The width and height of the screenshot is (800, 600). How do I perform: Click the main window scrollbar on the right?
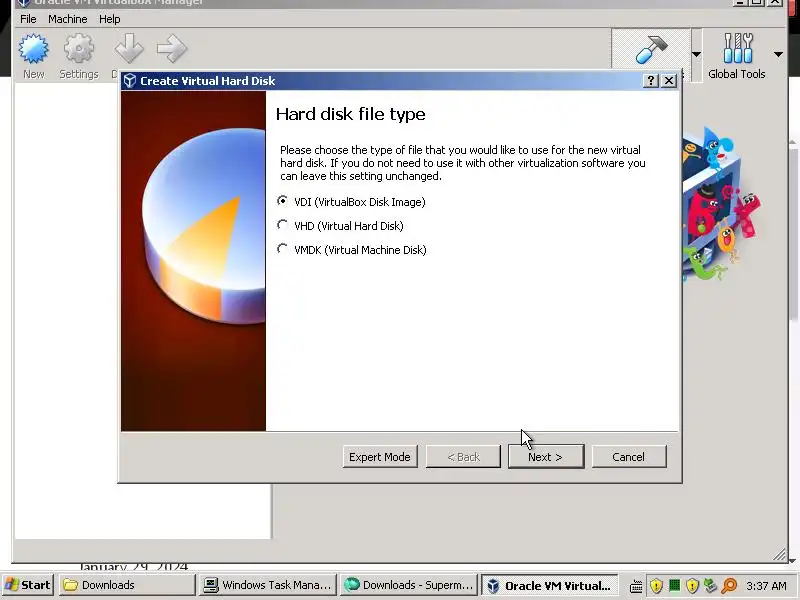coord(793,235)
